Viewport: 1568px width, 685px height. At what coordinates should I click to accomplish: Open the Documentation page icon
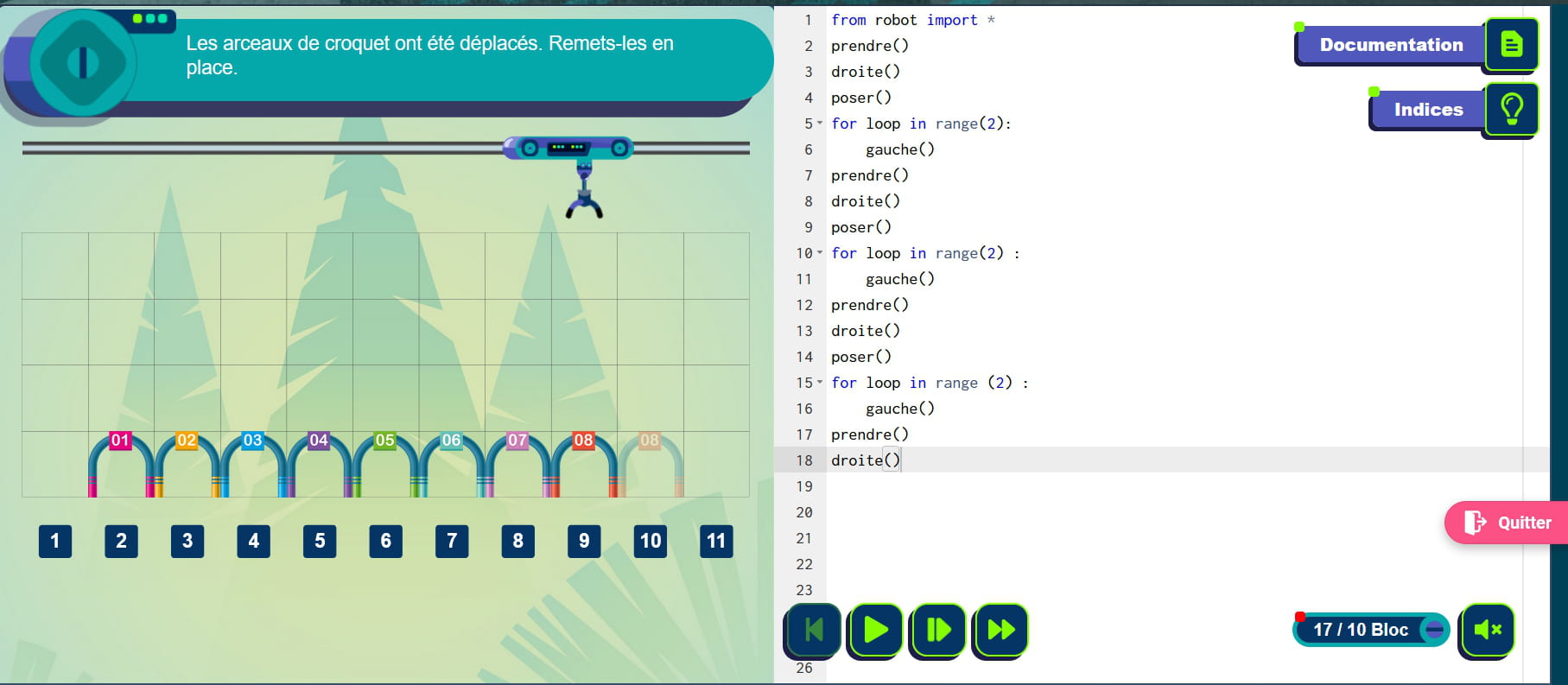1511,44
